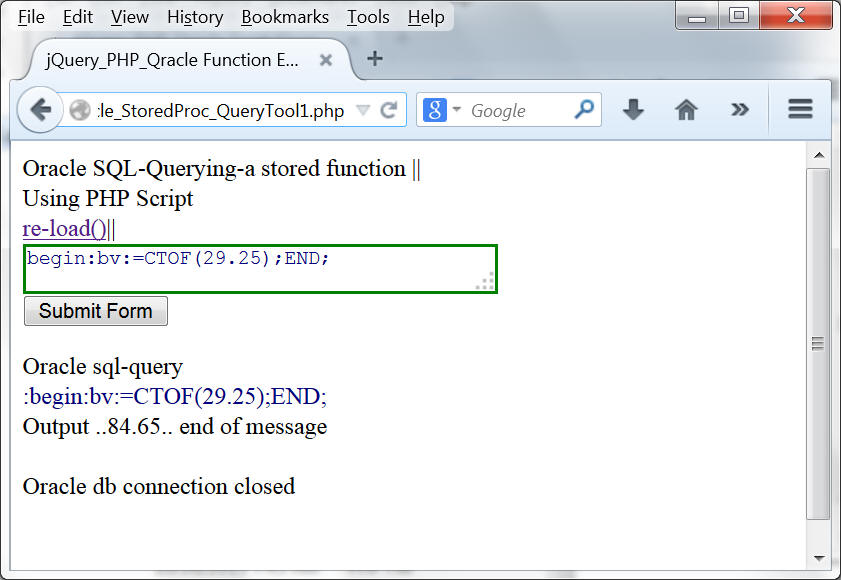Click inside the SQL query textarea
841x580 pixels.
pos(261,269)
